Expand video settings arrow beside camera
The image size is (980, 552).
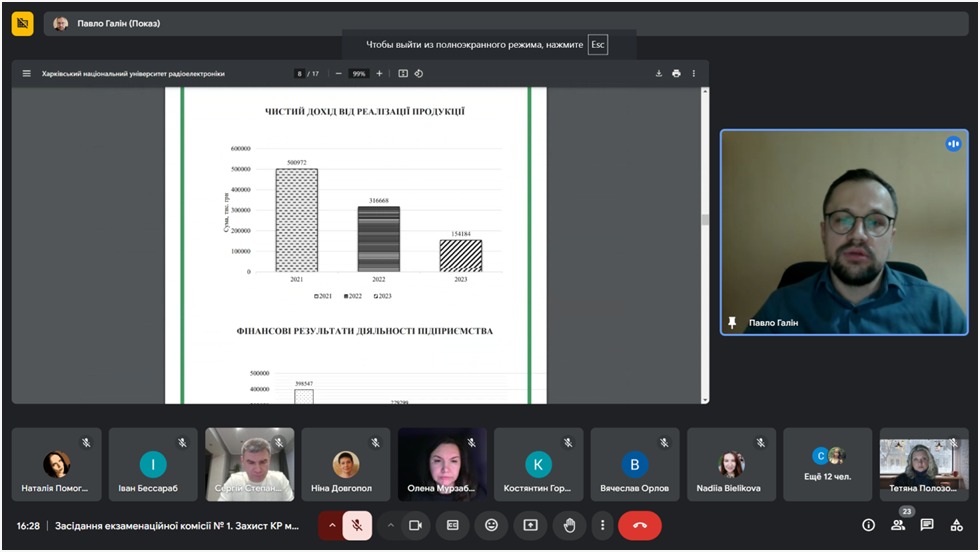390,525
